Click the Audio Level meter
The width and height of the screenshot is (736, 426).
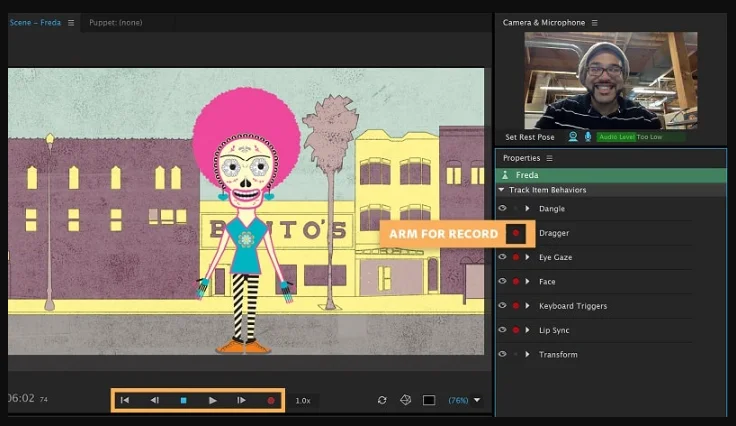tap(641, 137)
